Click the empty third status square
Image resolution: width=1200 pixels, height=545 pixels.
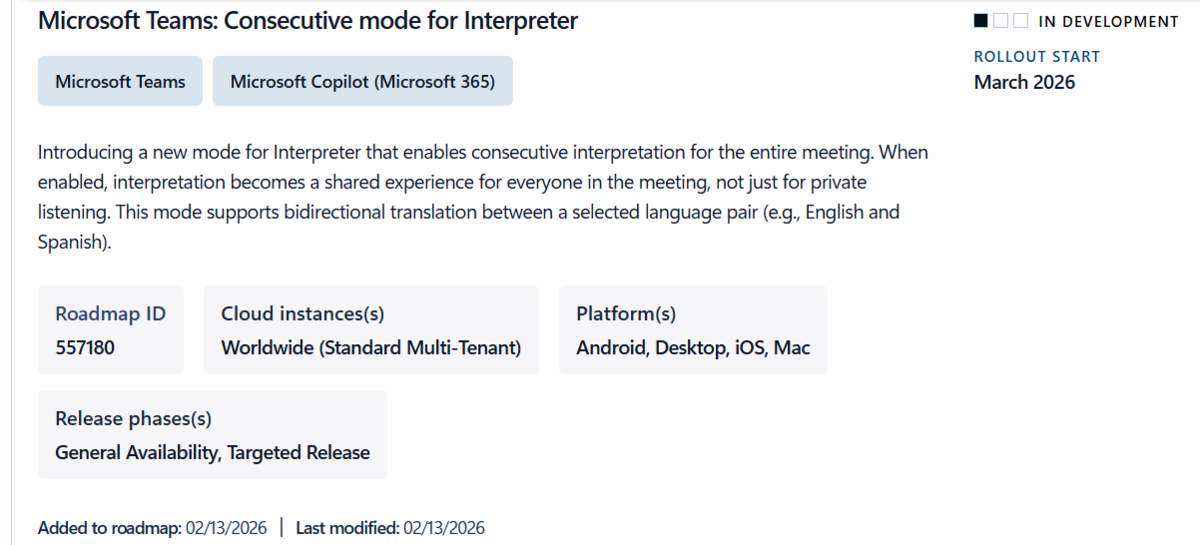pos(1020,21)
